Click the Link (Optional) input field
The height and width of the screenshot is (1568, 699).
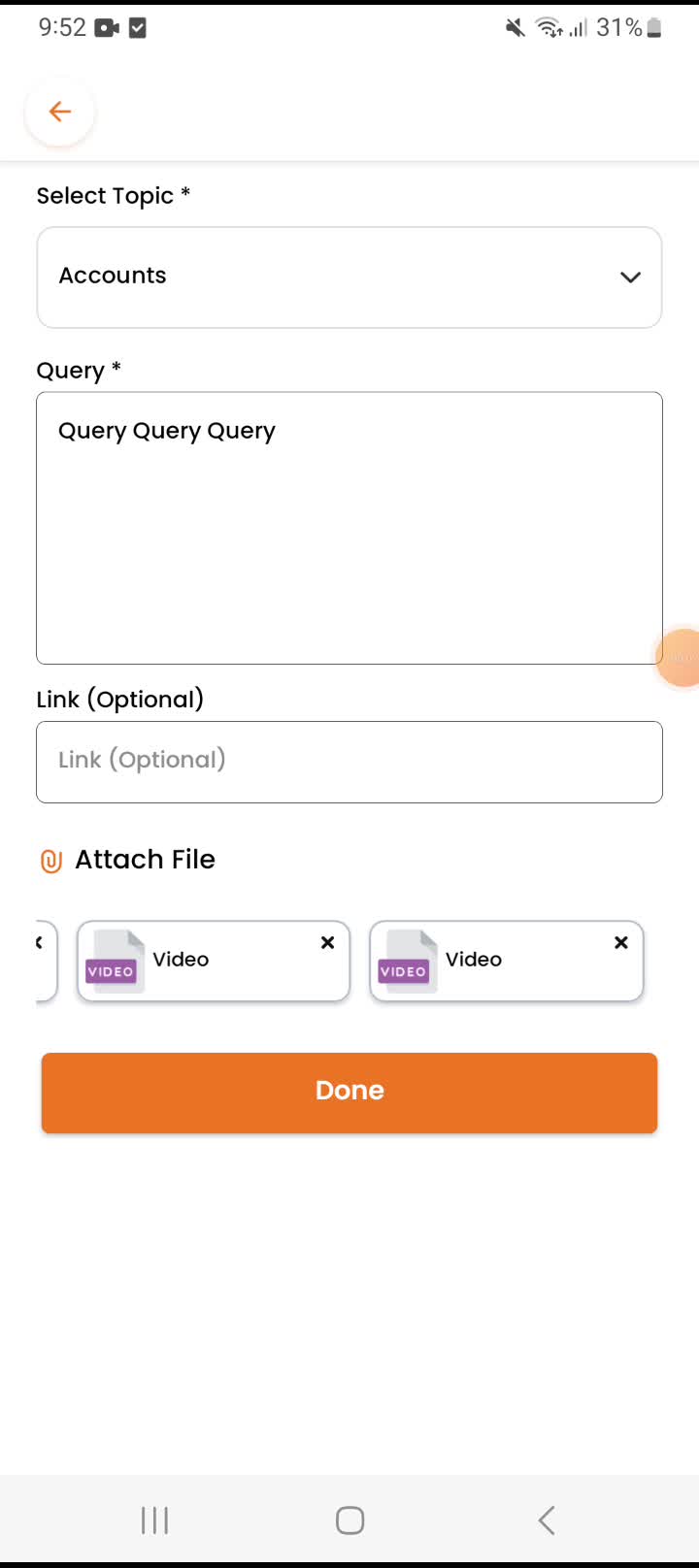pos(349,762)
